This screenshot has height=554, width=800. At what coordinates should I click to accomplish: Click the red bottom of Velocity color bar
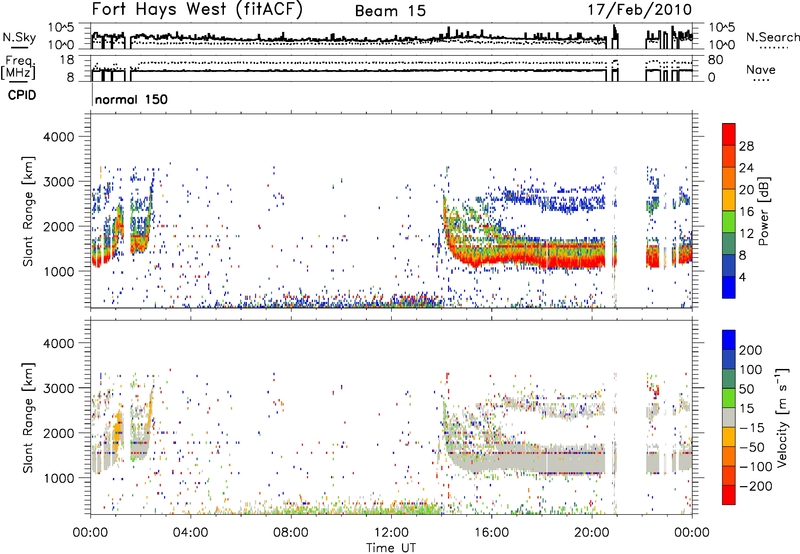pyautogui.click(x=729, y=495)
